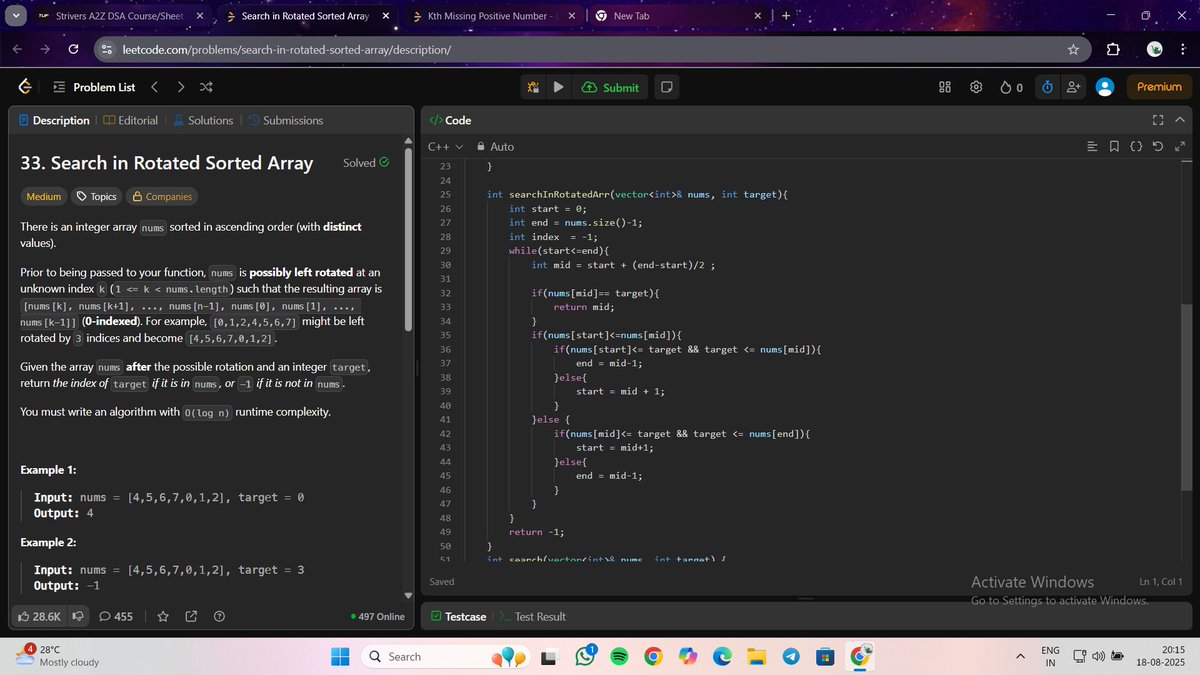This screenshot has height=675, width=1200.
Task: Go to previous problem chevron
Action: tap(155, 87)
